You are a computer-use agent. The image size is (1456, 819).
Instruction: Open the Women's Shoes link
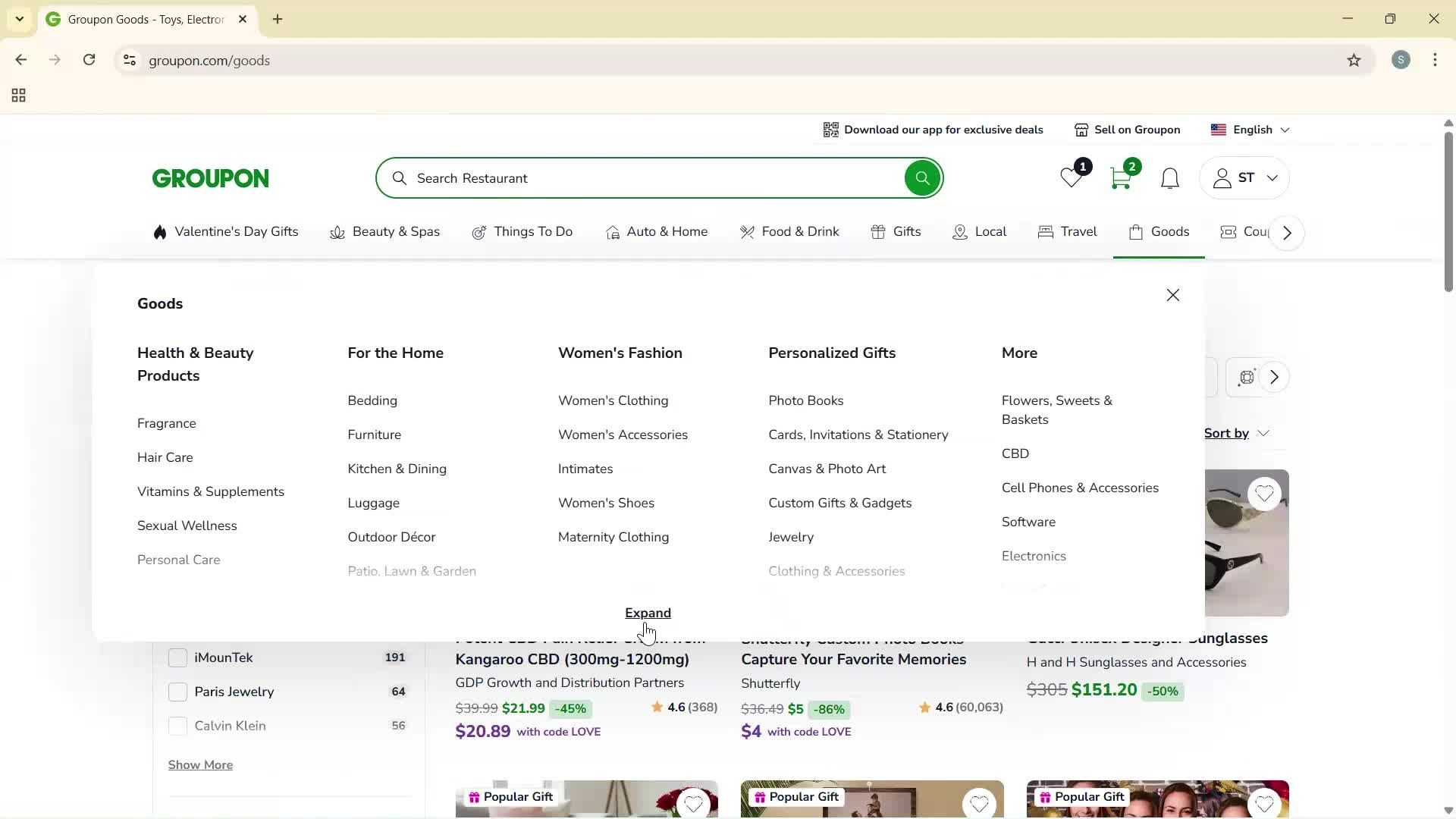tap(605, 503)
